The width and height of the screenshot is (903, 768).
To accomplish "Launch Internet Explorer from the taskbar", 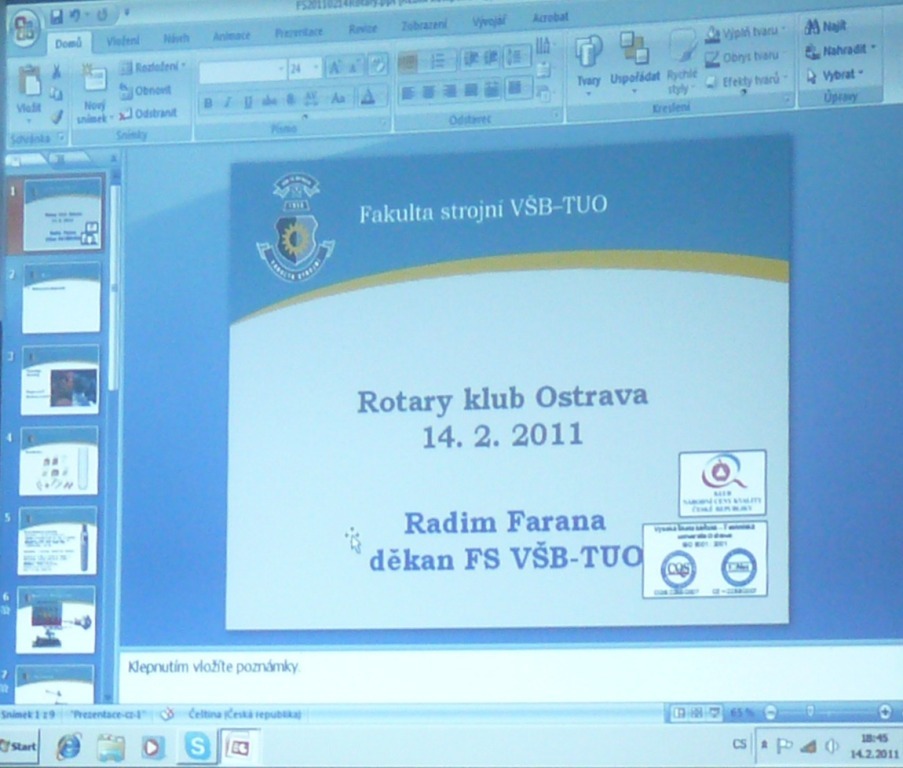I will point(69,746).
